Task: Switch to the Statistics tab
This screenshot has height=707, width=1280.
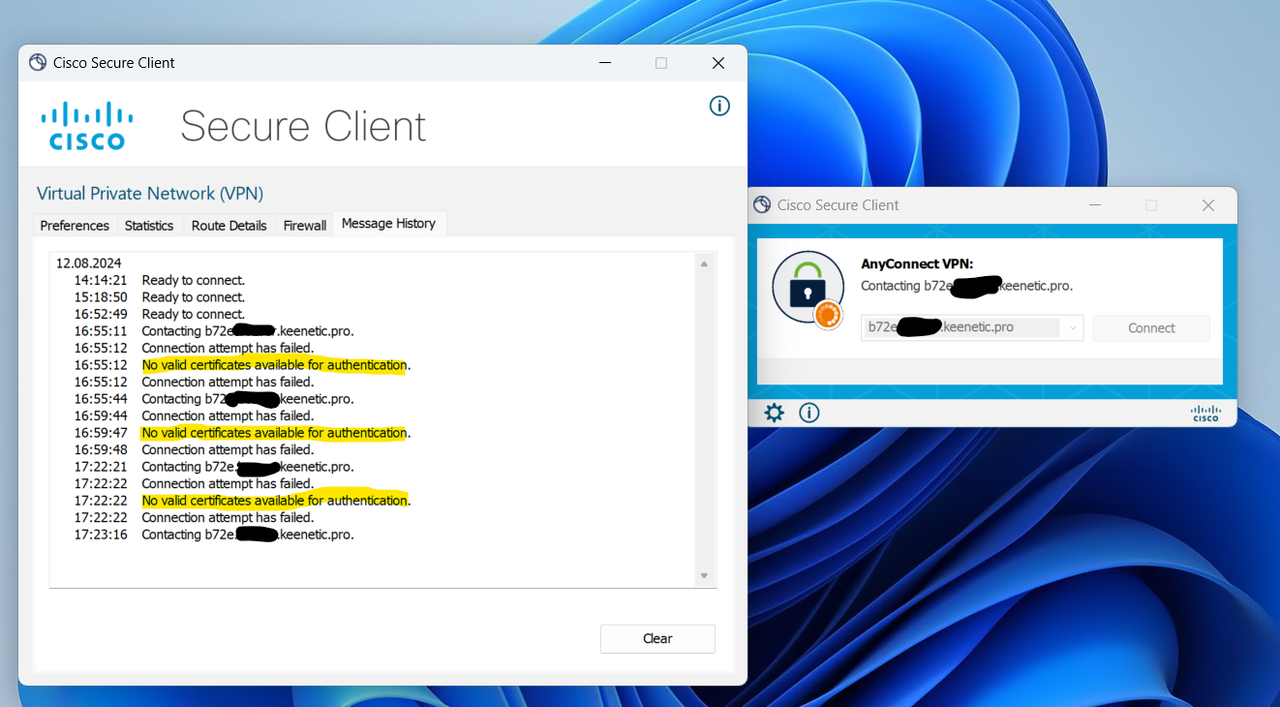Action: click(149, 225)
